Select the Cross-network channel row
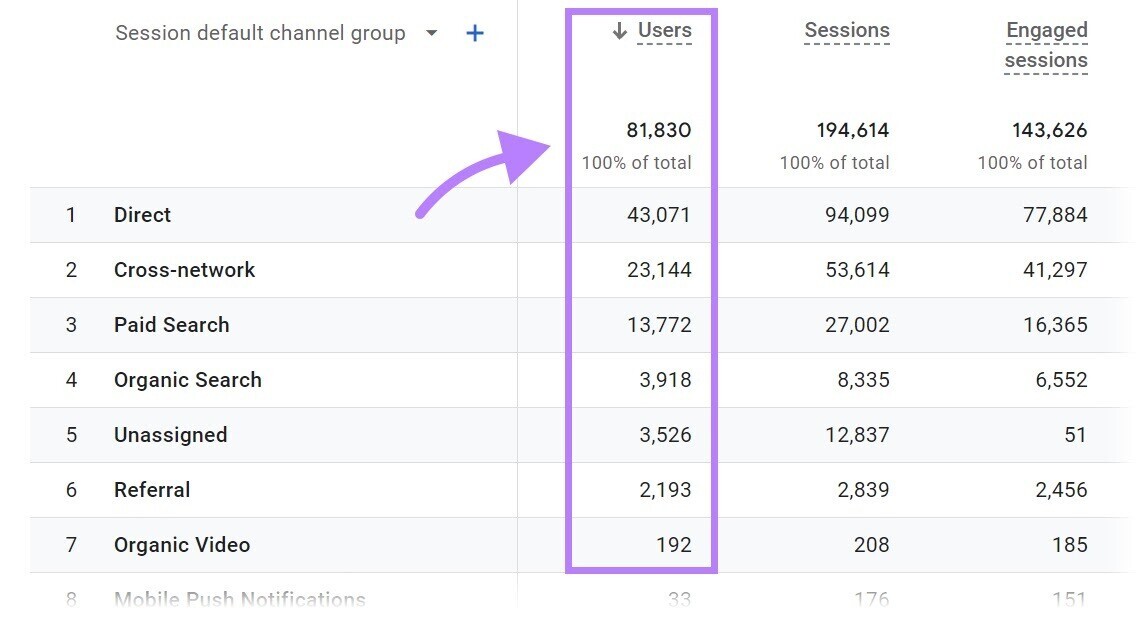Viewport: 1146px width, 619px height. (185, 269)
